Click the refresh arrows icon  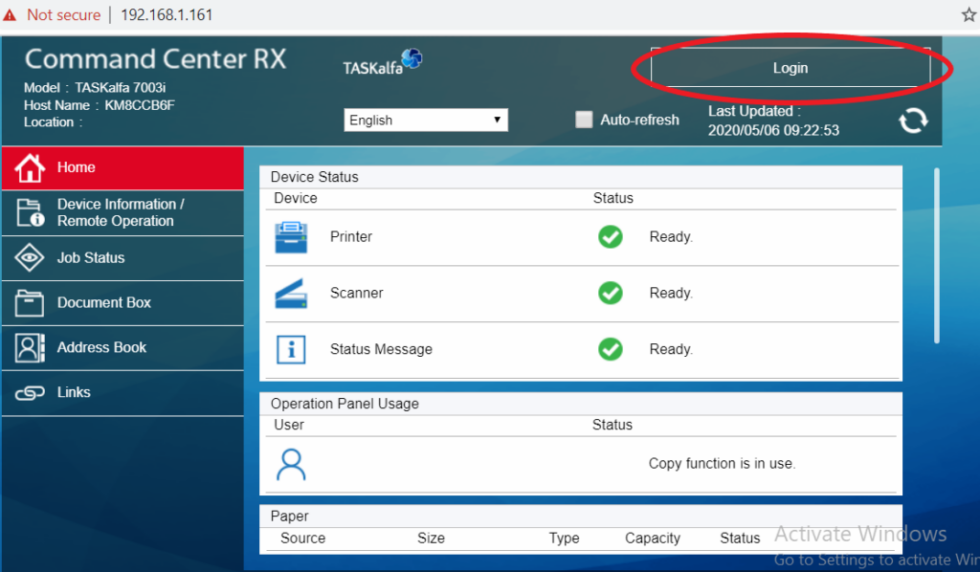click(912, 121)
